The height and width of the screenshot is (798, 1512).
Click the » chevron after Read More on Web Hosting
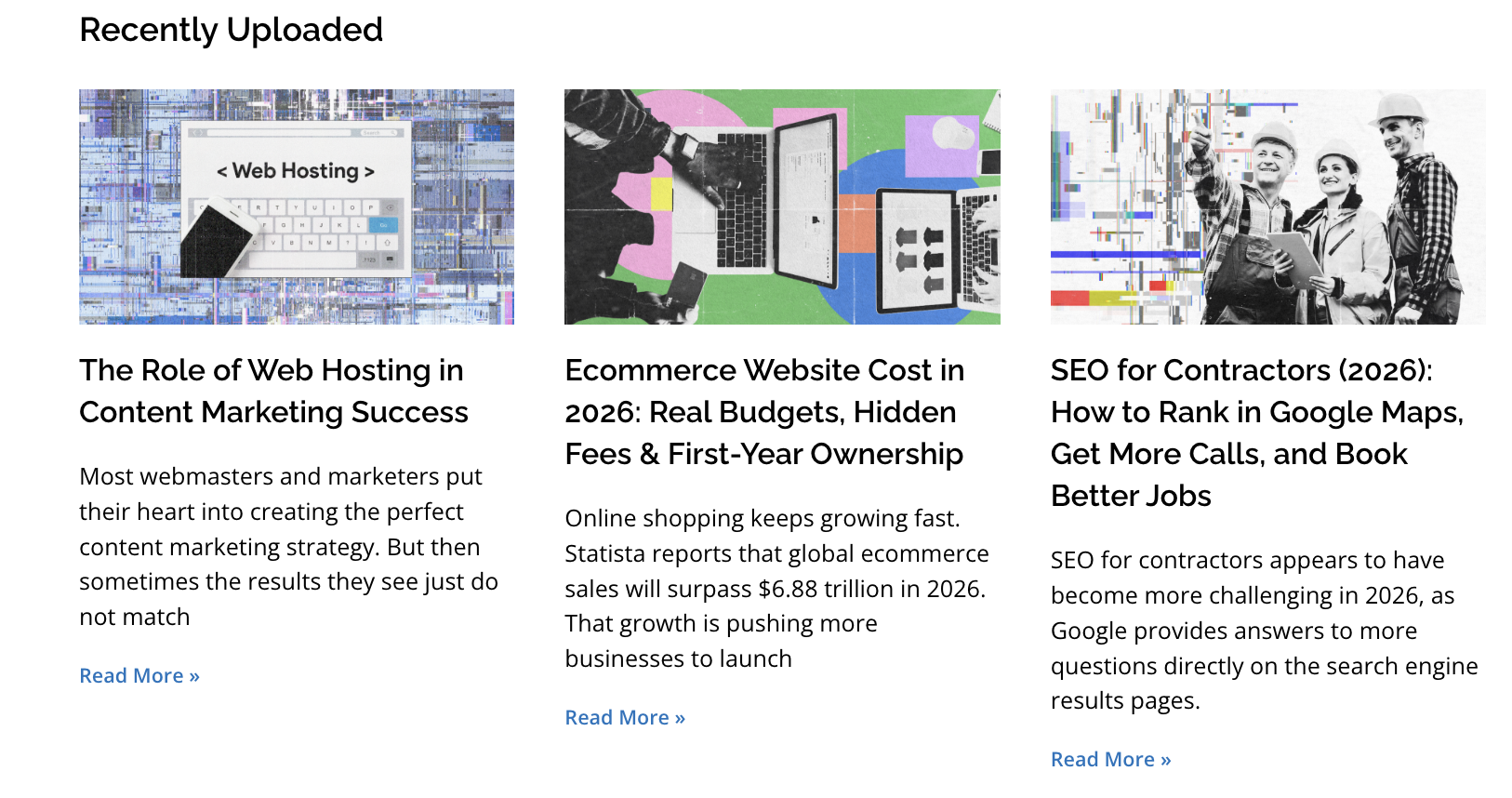click(x=192, y=675)
